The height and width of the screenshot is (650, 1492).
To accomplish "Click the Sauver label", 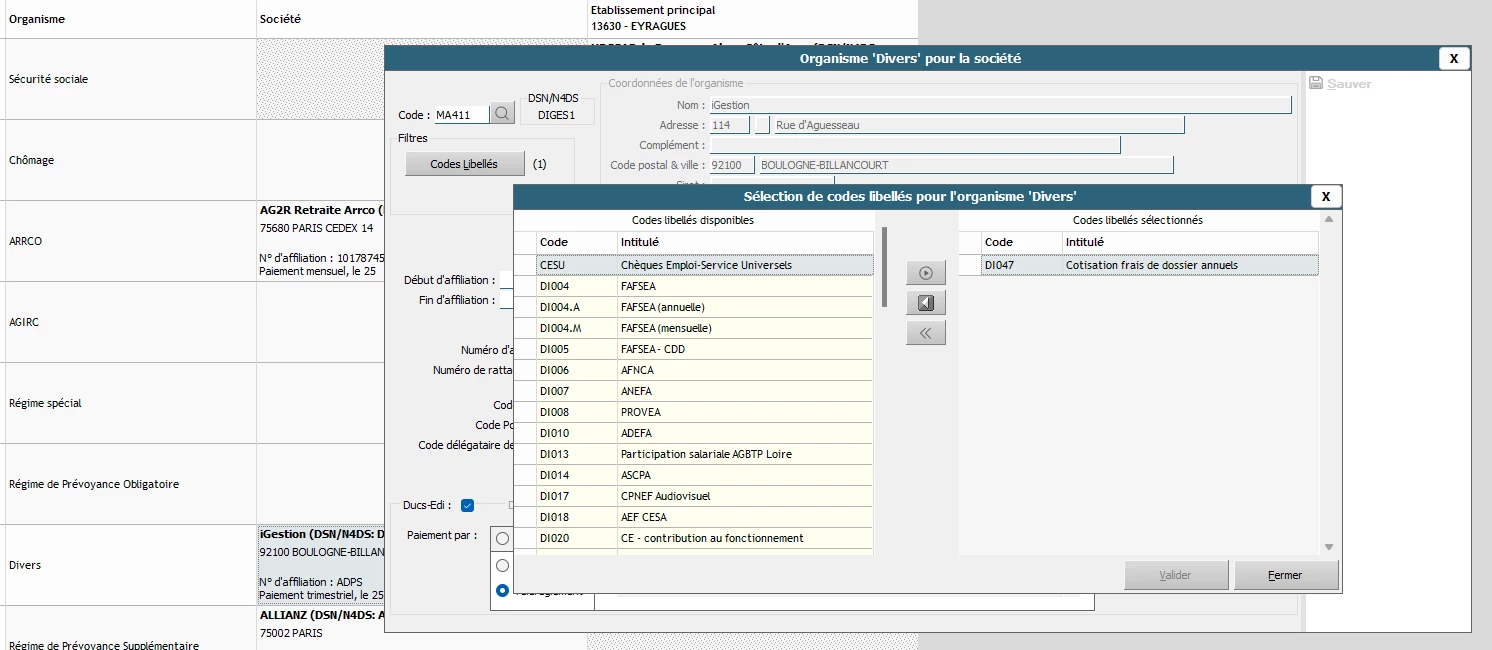I will pos(1349,84).
